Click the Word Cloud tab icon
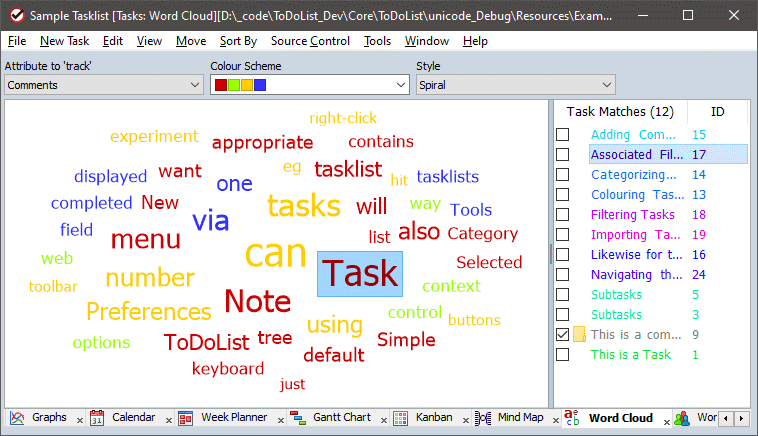Screen dimensions: 758x436 point(572,418)
